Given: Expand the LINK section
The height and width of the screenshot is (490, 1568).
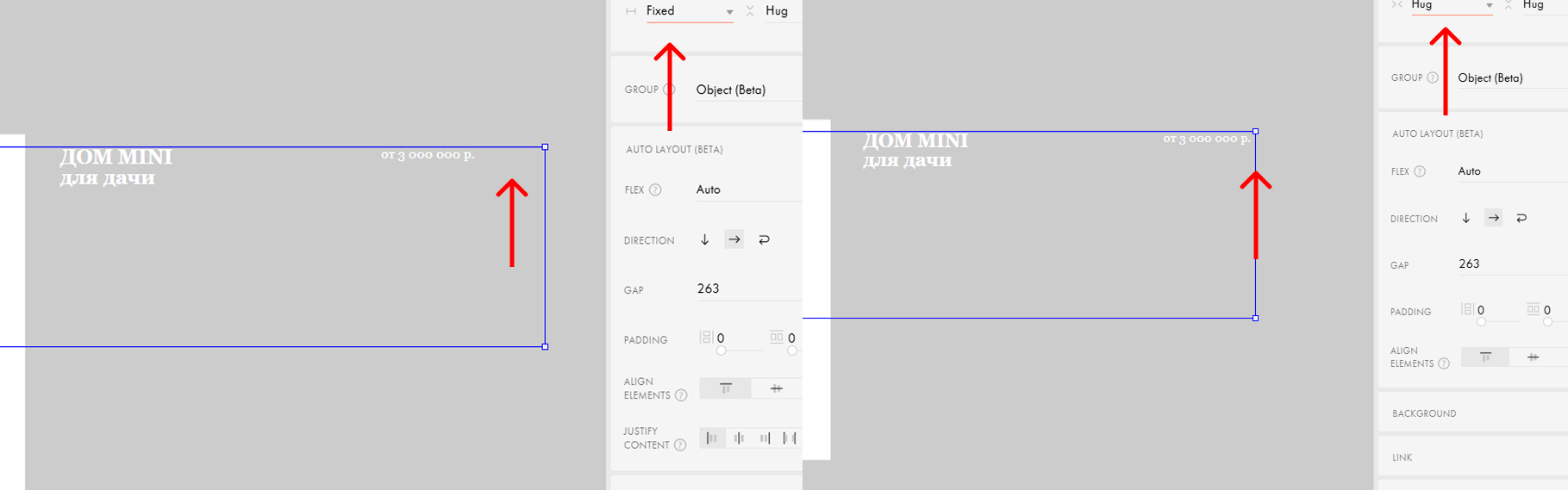Looking at the screenshot, I should pyautogui.click(x=1473, y=457).
